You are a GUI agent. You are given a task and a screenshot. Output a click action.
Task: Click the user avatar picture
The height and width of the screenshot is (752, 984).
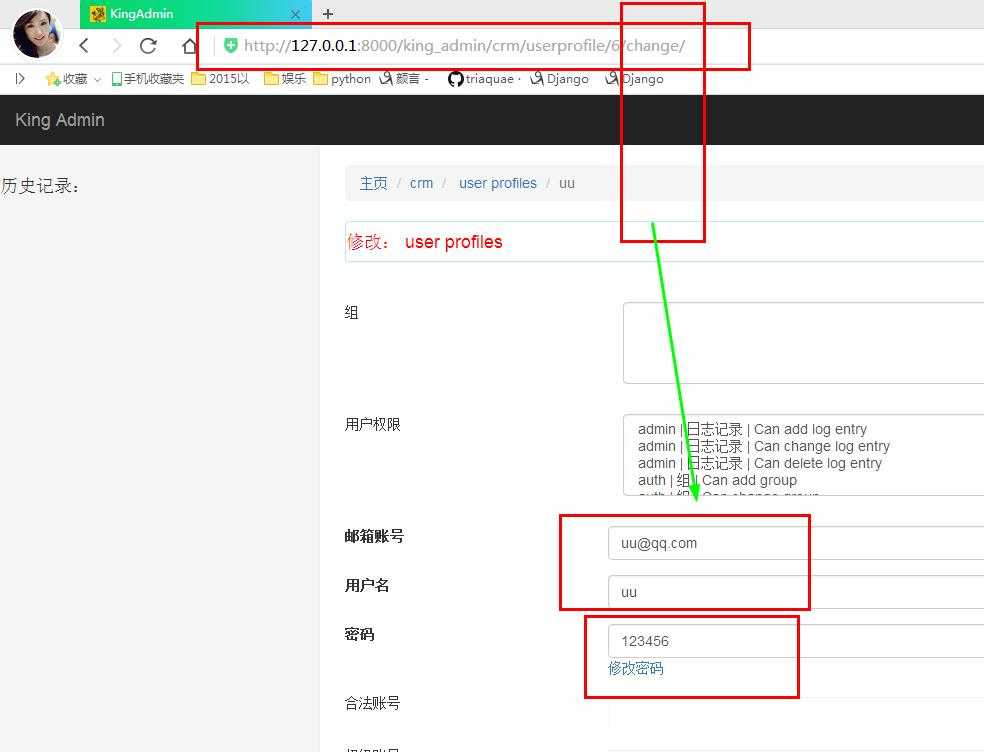tap(36, 33)
